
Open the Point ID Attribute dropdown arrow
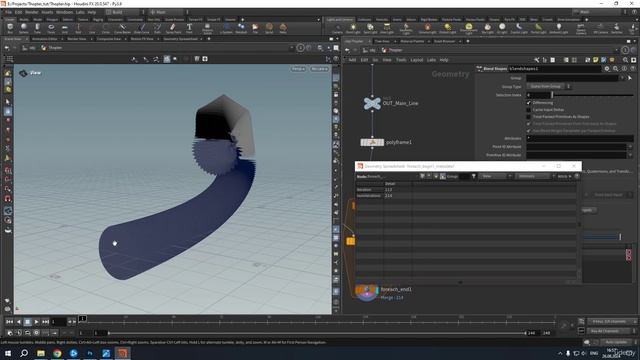(x=630, y=147)
